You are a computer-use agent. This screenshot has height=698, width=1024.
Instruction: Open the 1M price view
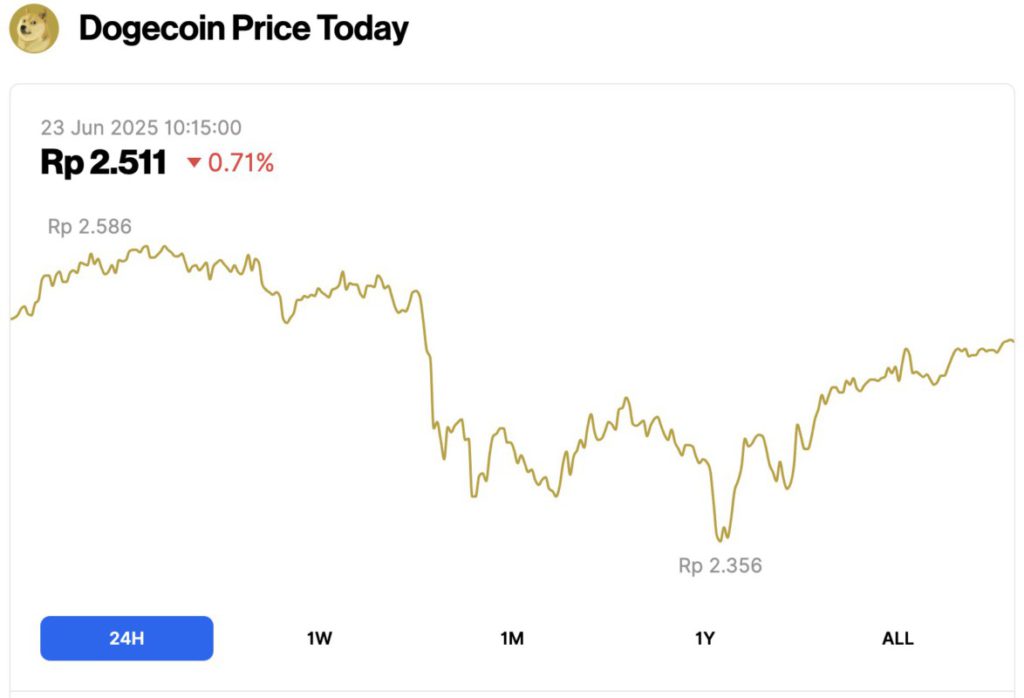511,637
